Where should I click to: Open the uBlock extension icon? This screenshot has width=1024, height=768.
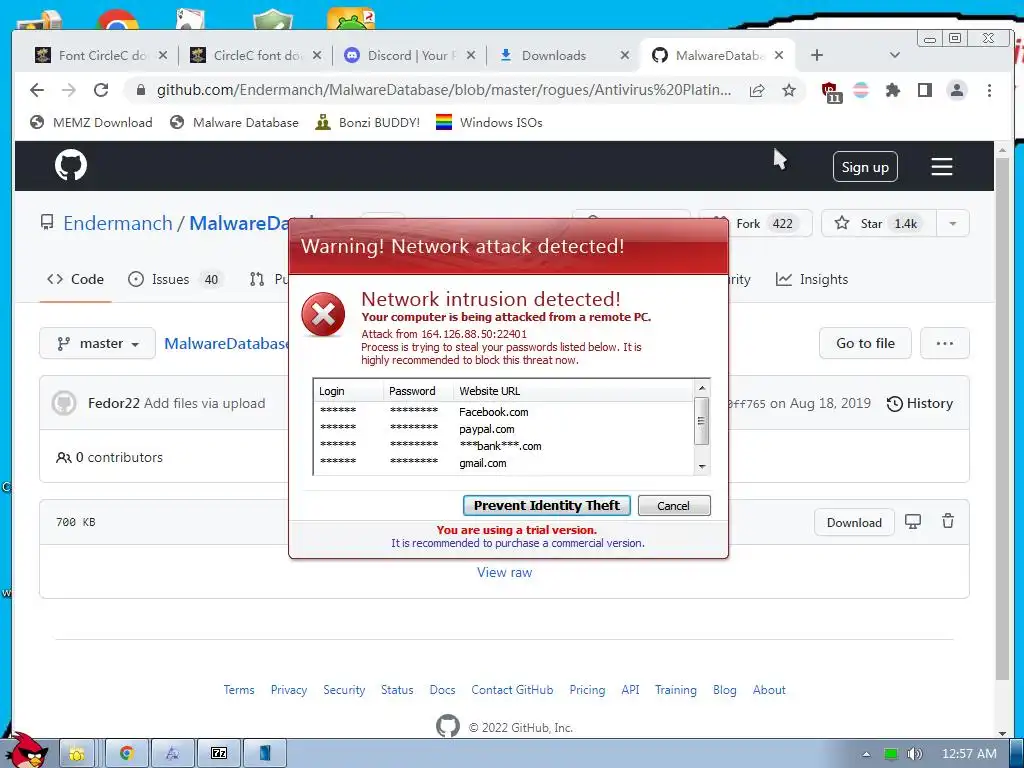830,91
